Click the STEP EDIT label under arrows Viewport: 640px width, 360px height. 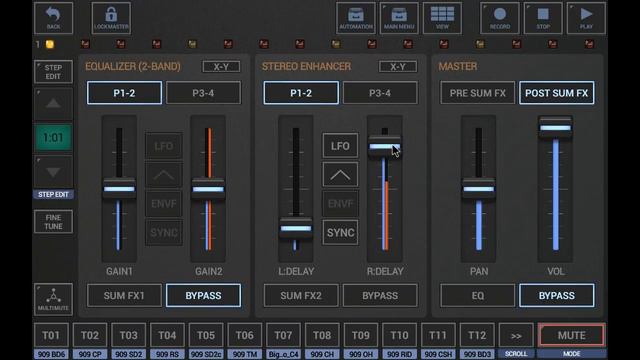(53, 195)
